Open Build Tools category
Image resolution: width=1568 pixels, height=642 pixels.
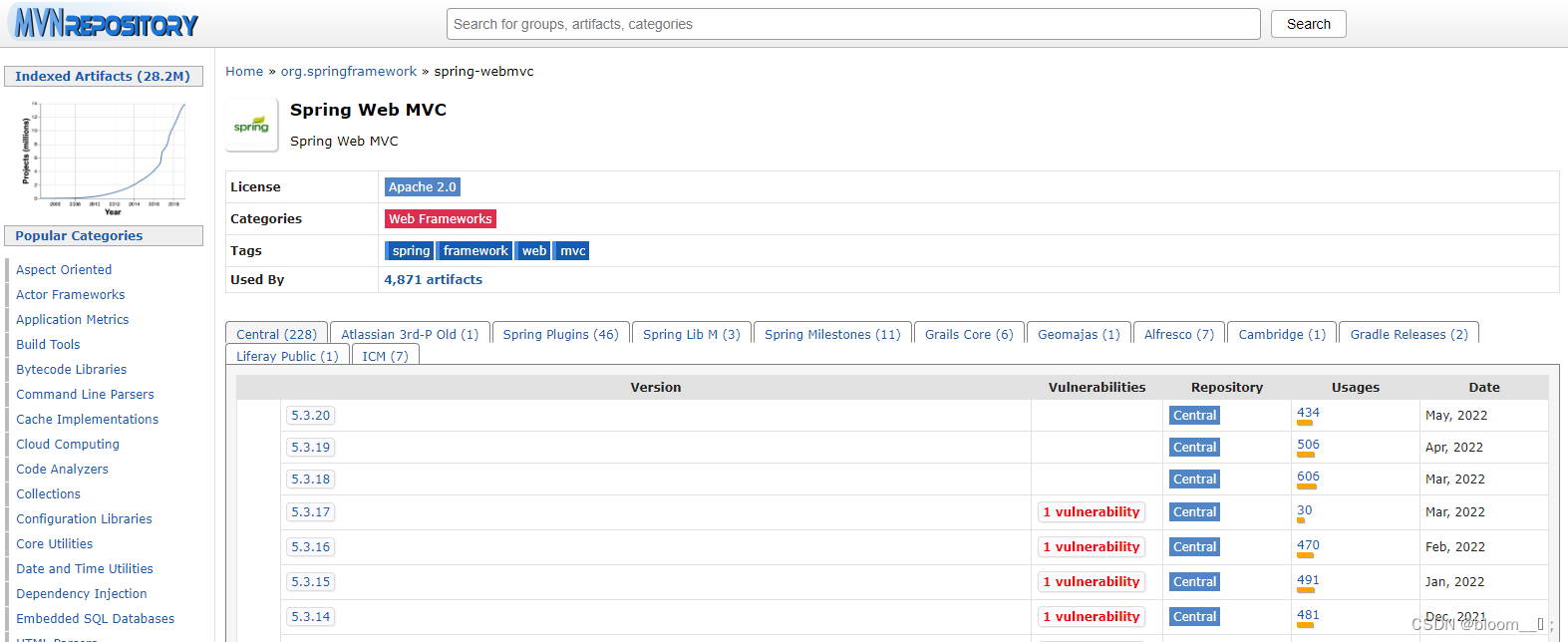(x=48, y=345)
